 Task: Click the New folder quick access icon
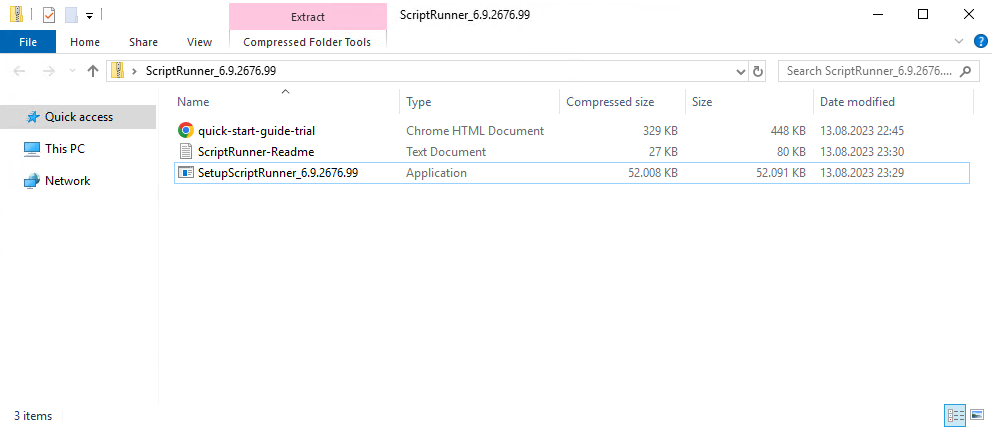point(70,15)
